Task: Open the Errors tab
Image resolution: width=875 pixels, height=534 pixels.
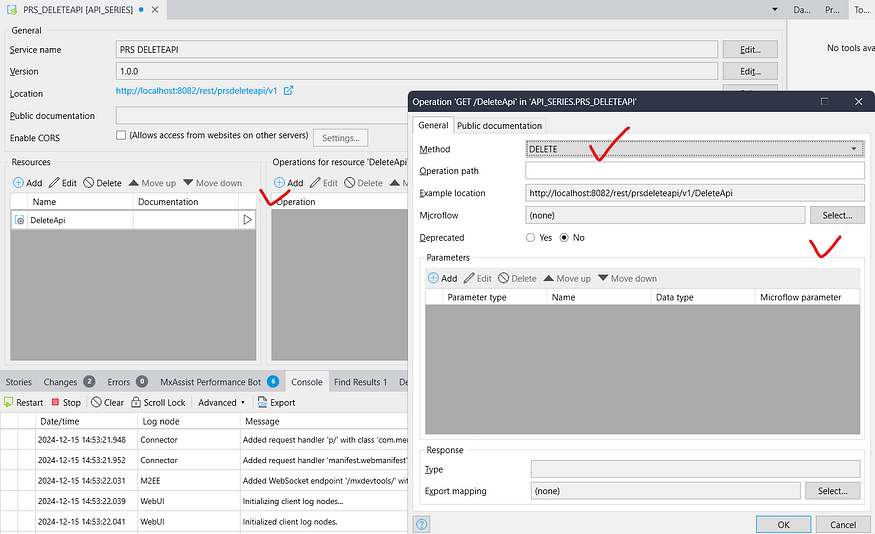Action: tap(126, 382)
